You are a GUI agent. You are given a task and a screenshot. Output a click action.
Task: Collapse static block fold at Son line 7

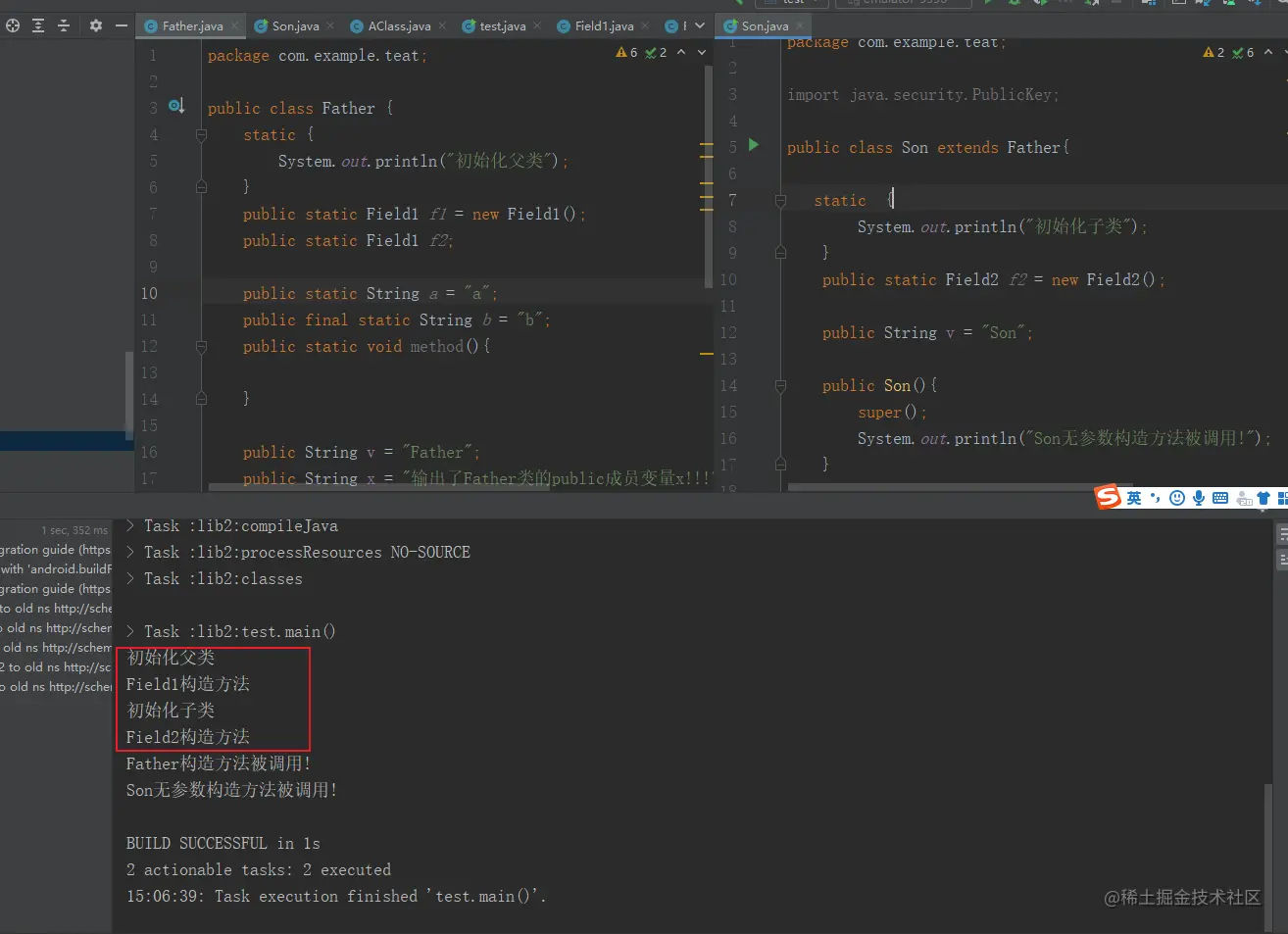point(780,201)
